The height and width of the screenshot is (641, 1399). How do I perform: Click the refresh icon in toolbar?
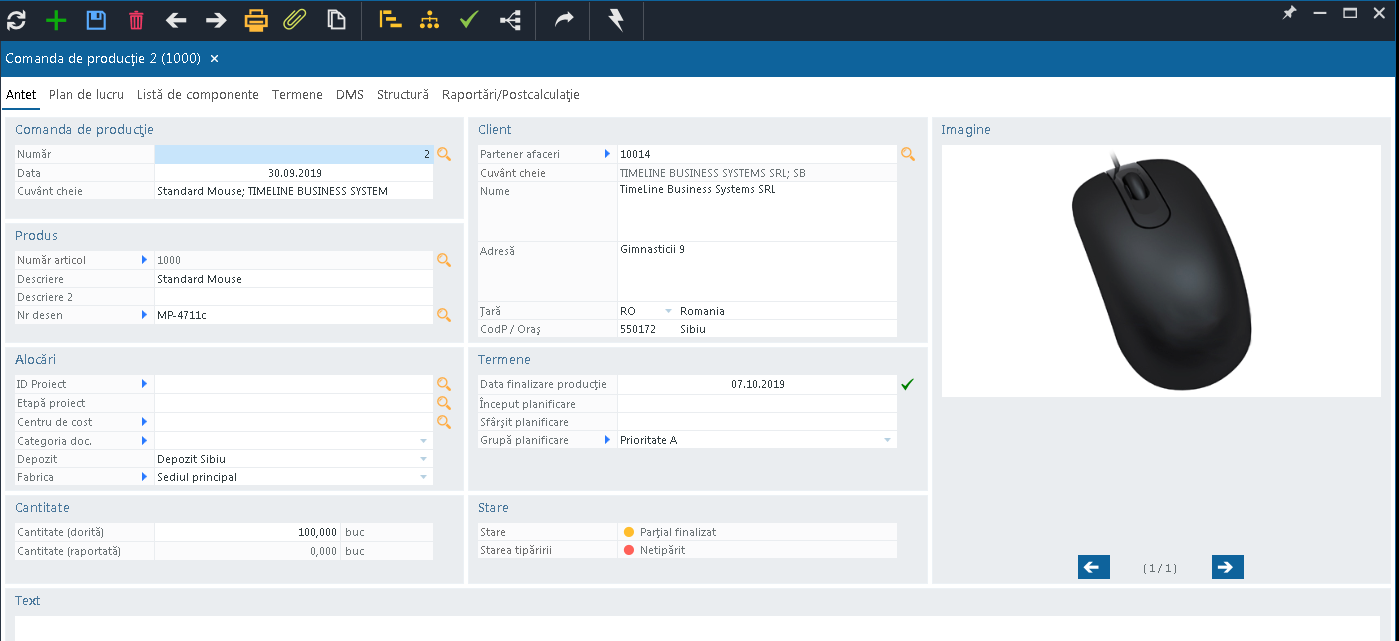click(x=16, y=20)
